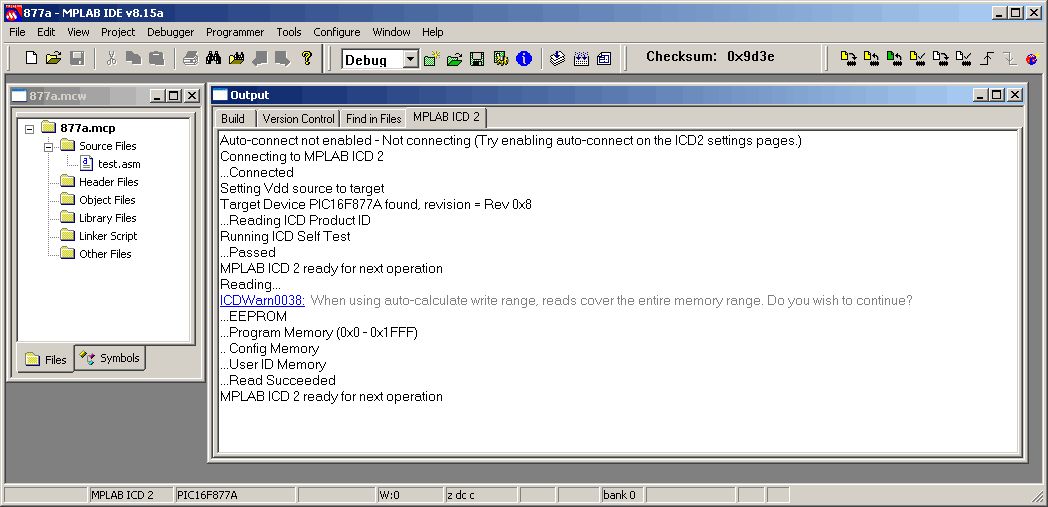The image size is (1048, 507).
Task: Click the Find in Files folder-binoculars icon
Action: (236, 58)
